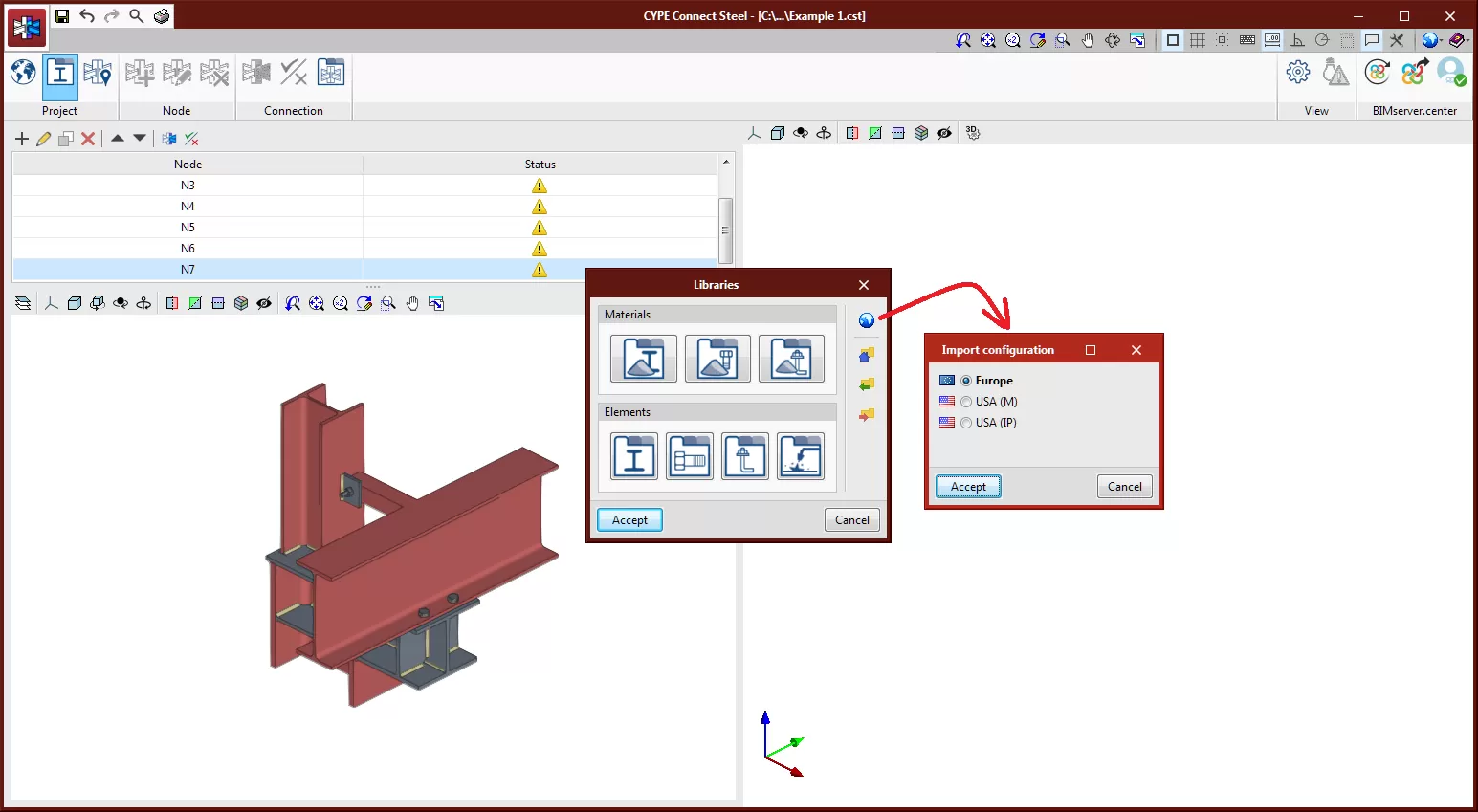This screenshot has height=812, width=1478.
Task: Cancel the Import configuration dialog
Action: (x=1125, y=487)
